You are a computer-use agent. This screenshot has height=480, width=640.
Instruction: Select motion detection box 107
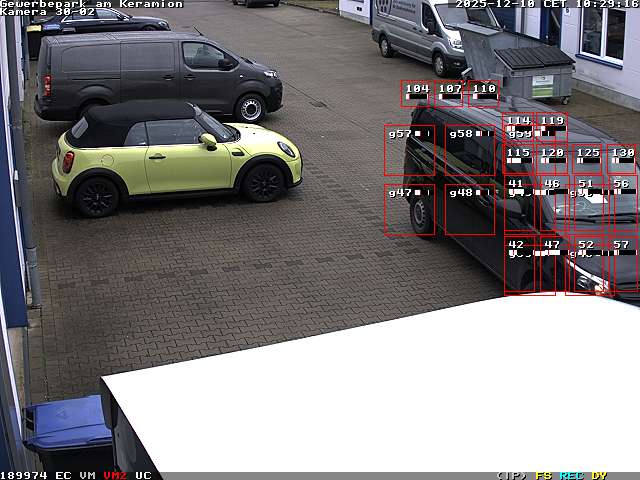click(x=449, y=94)
